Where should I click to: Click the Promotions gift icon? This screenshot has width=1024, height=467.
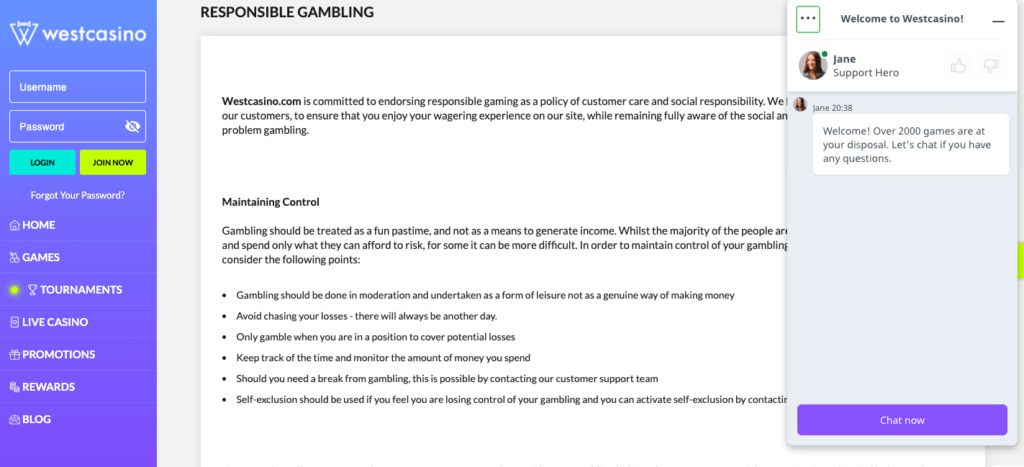14,354
